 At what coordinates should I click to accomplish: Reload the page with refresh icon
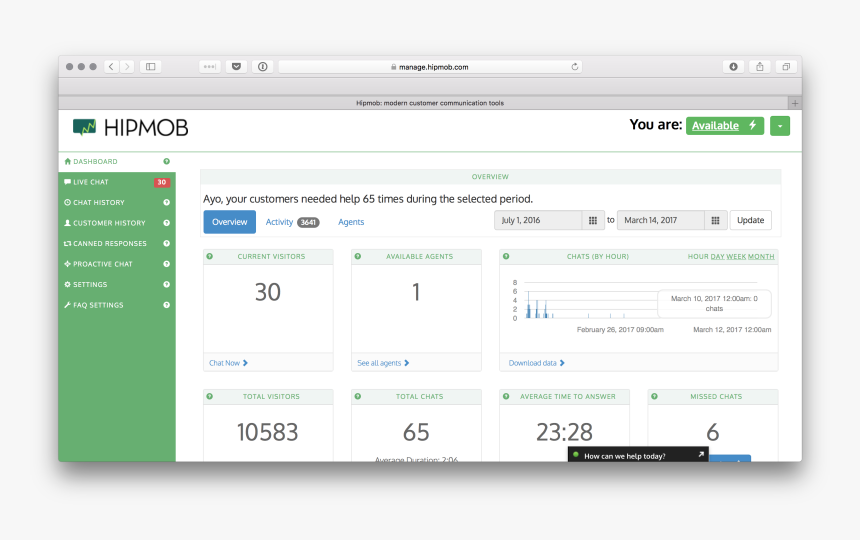(574, 66)
